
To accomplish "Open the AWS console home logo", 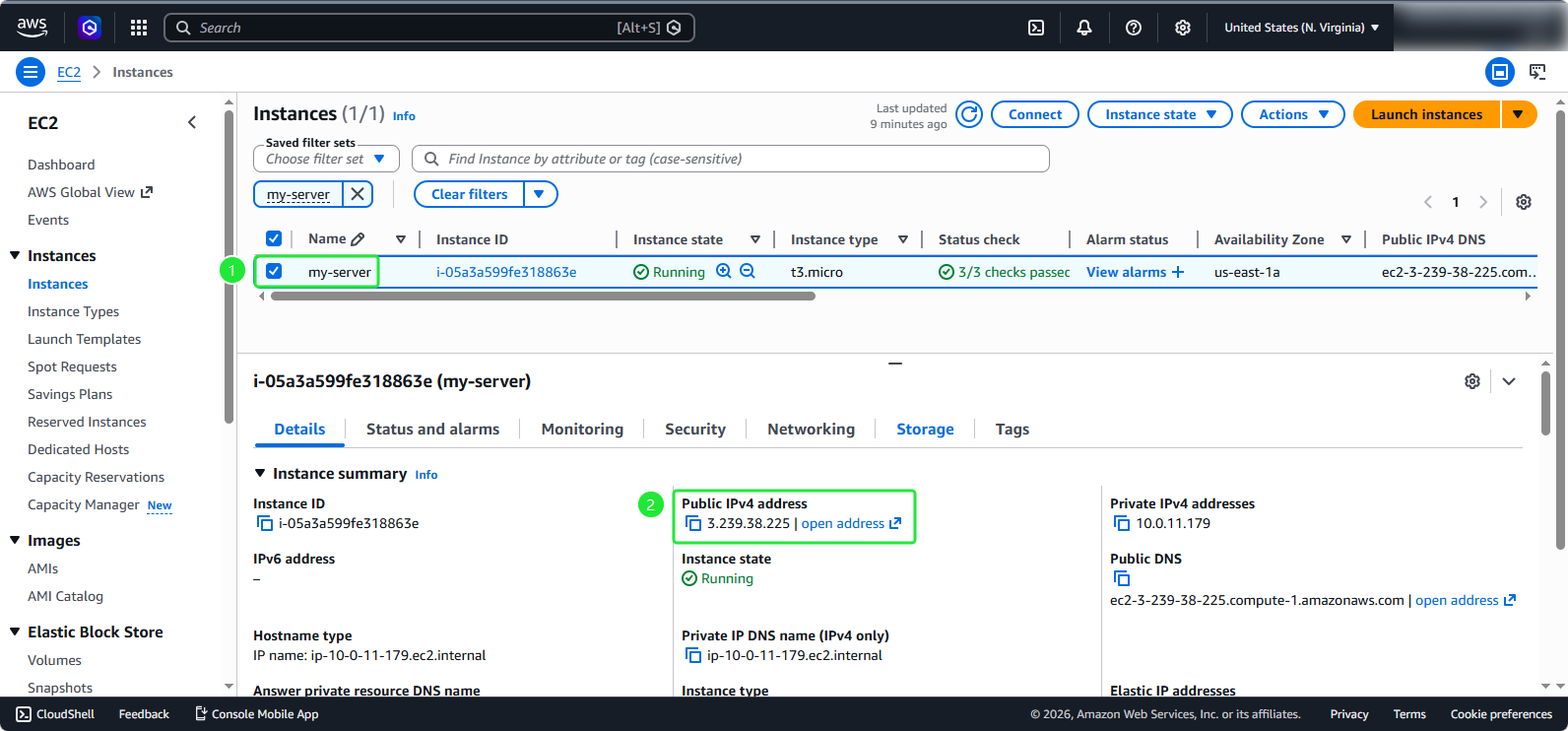I will [32, 28].
